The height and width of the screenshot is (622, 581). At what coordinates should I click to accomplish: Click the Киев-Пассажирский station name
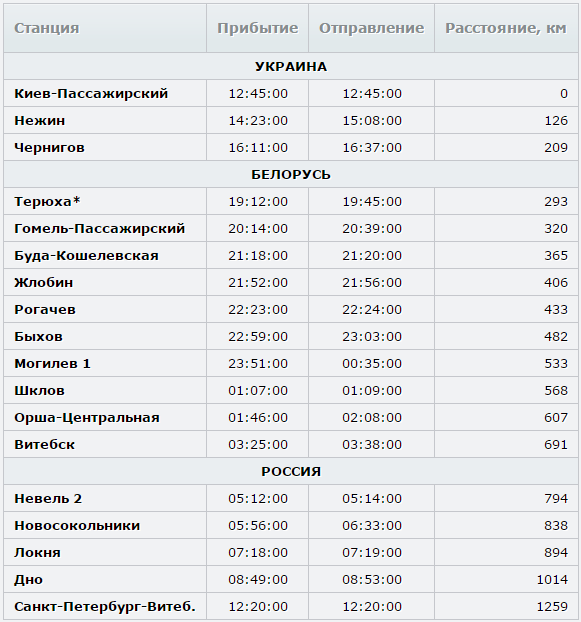(x=91, y=94)
